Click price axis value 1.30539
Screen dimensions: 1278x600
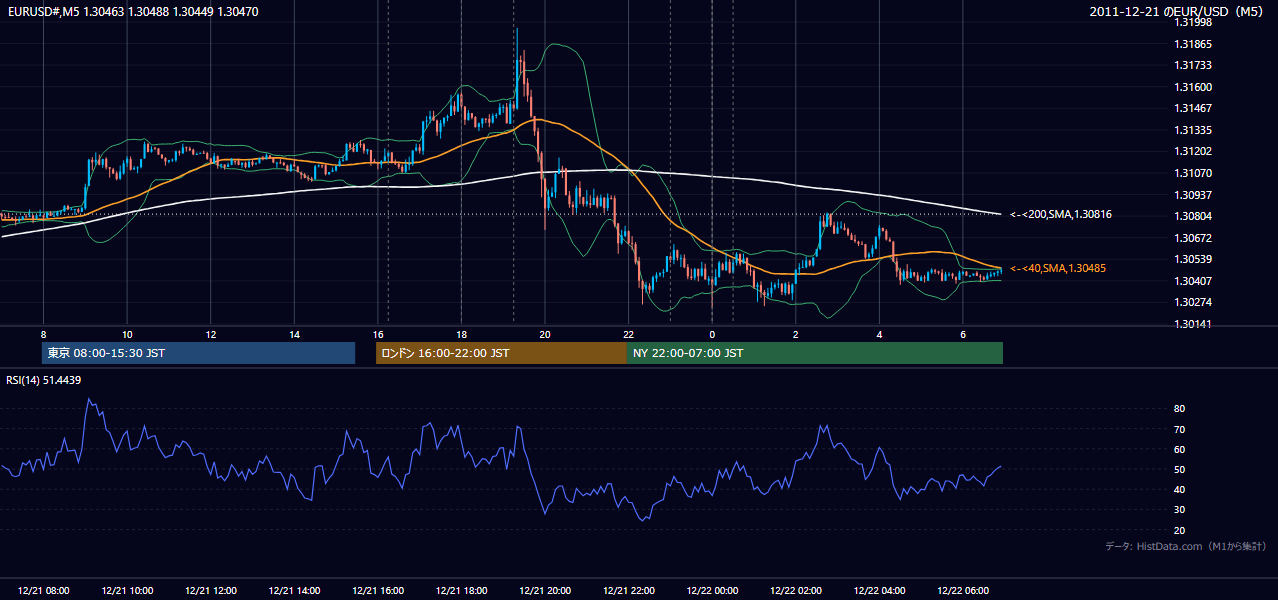pyautogui.click(x=1193, y=259)
